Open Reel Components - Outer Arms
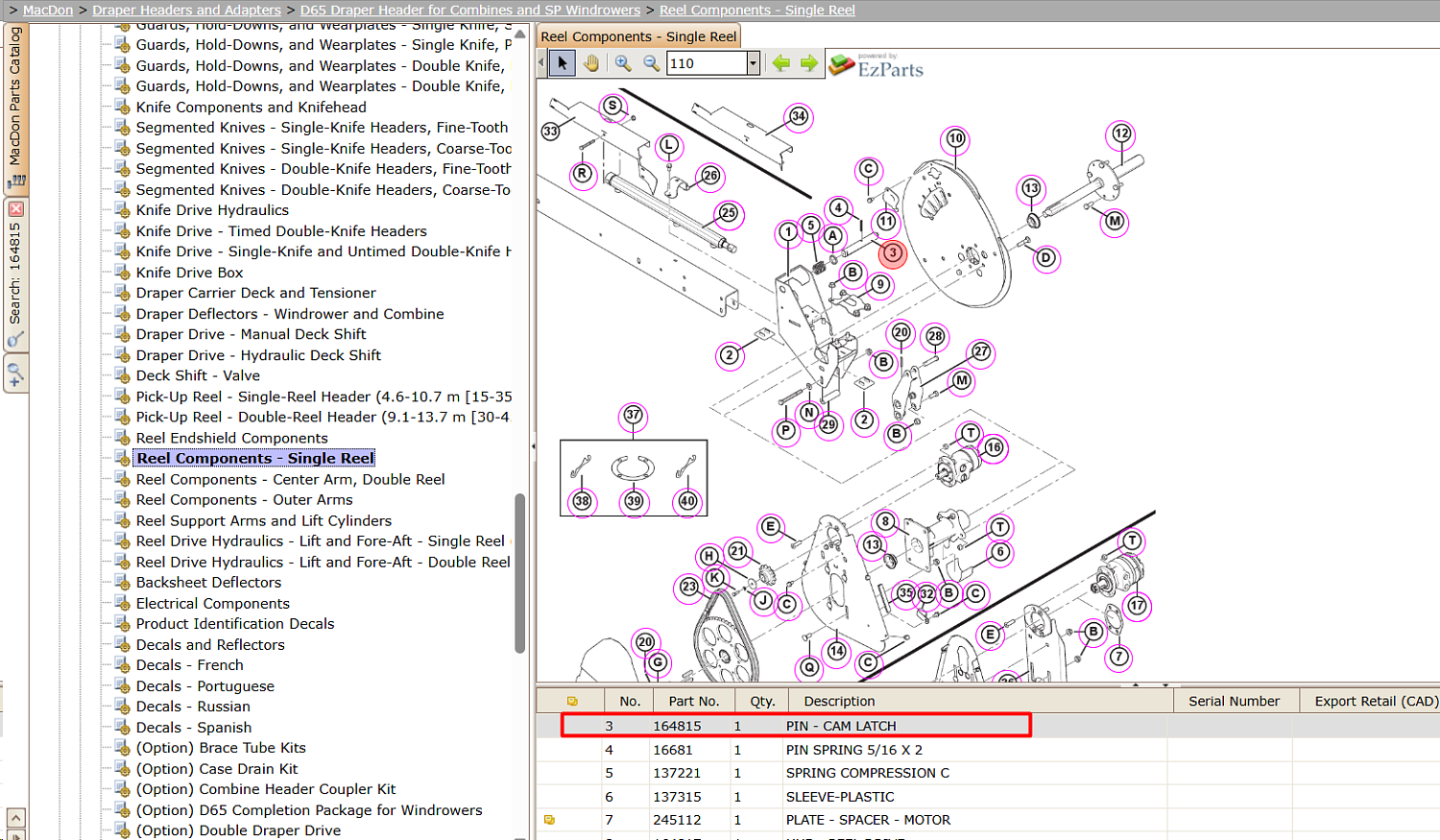Screen dimensions: 1440x840 coord(245,500)
